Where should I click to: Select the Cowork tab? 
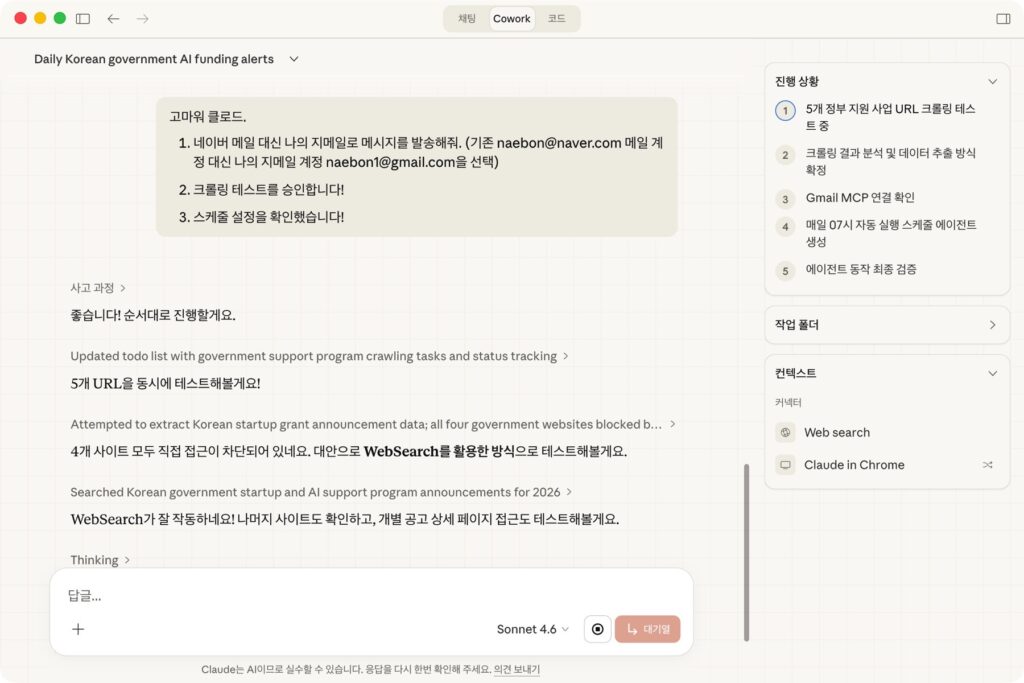coord(511,19)
